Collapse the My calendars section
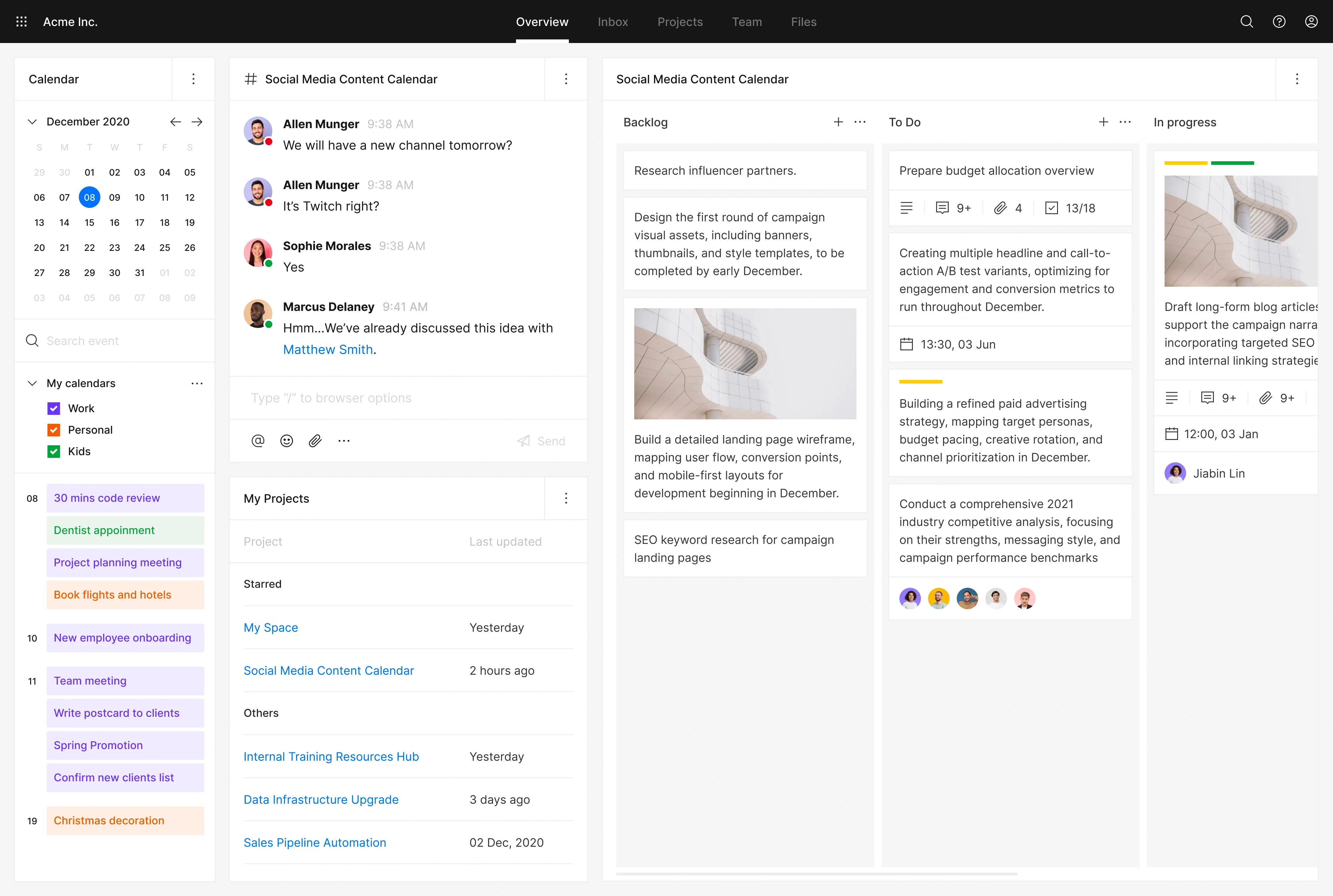Viewport: 1333px width, 896px height. point(33,383)
